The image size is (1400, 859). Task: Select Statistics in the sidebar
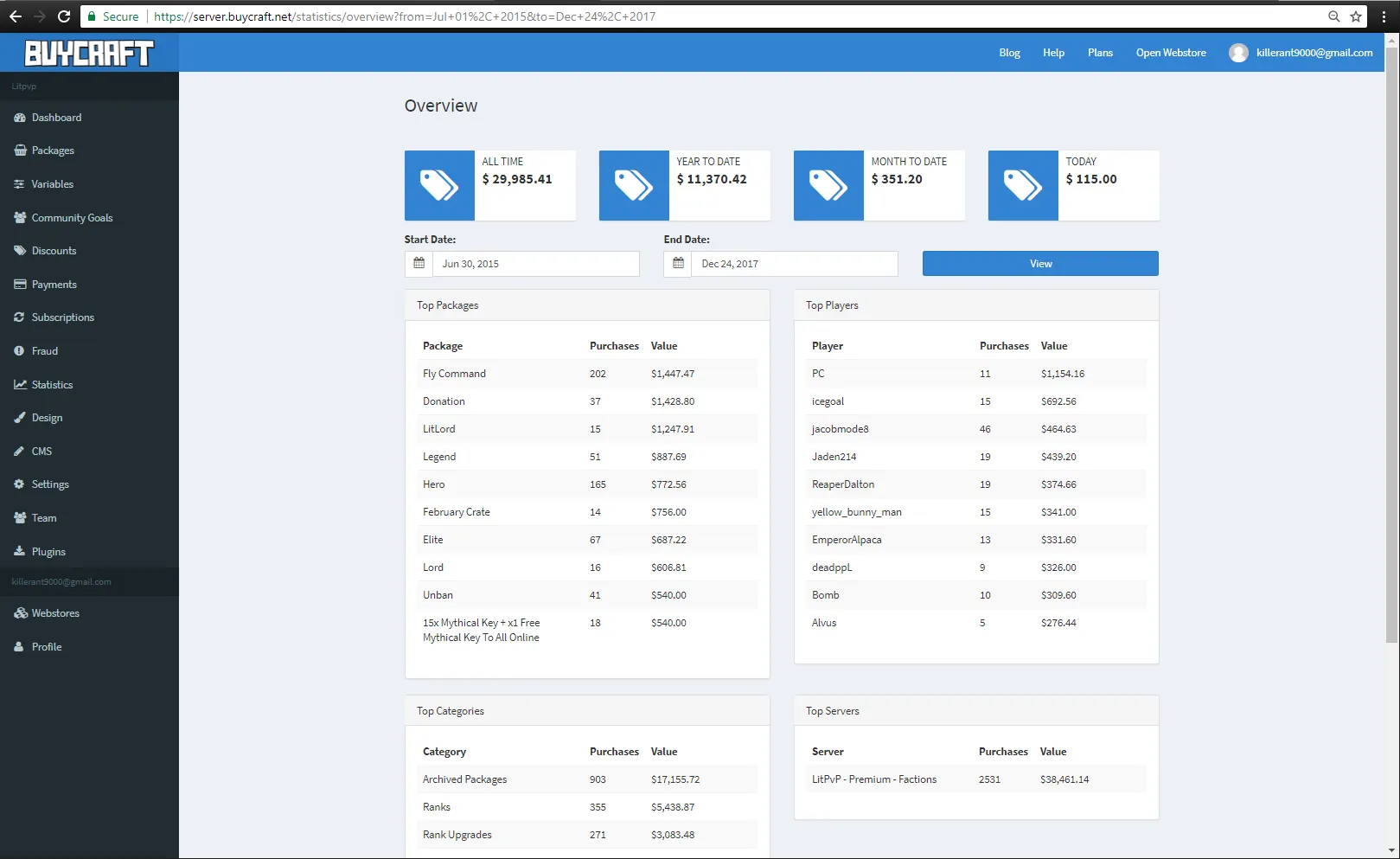(x=89, y=385)
